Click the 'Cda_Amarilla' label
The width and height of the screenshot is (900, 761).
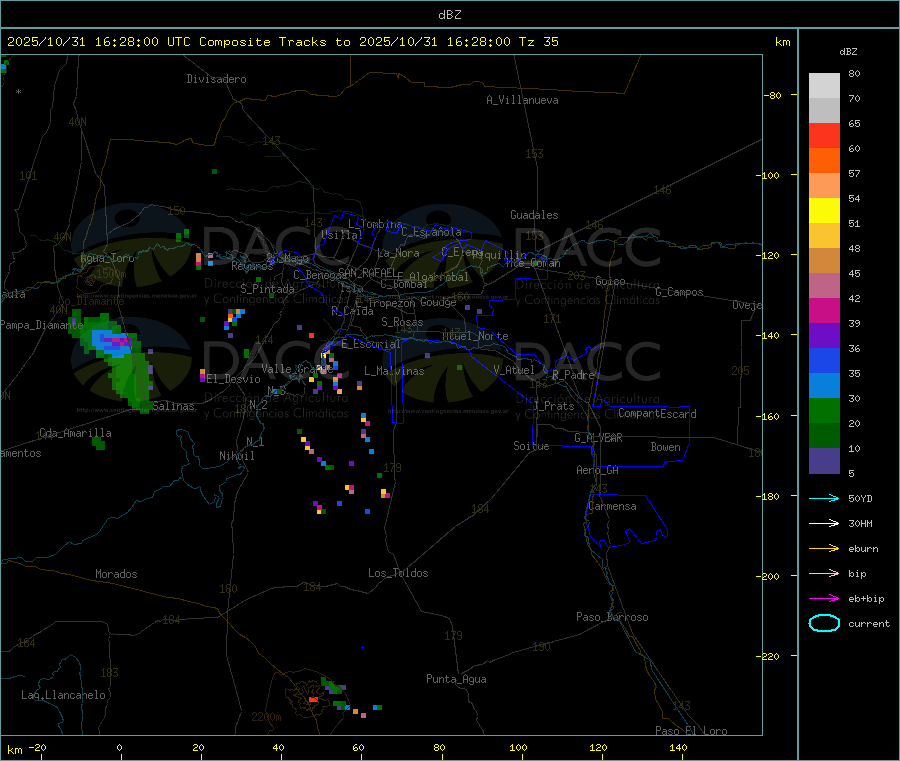click(75, 433)
